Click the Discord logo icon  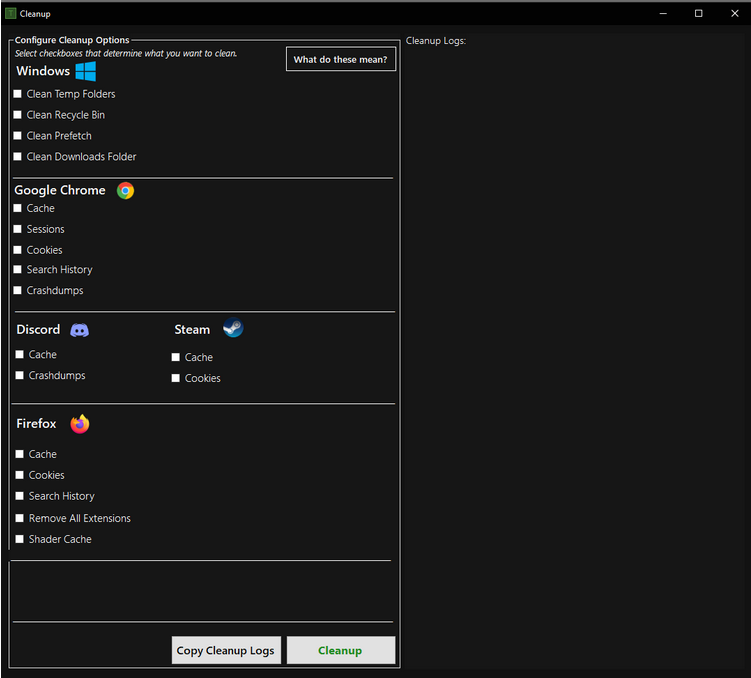pyautogui.click(x=80, y=330)
